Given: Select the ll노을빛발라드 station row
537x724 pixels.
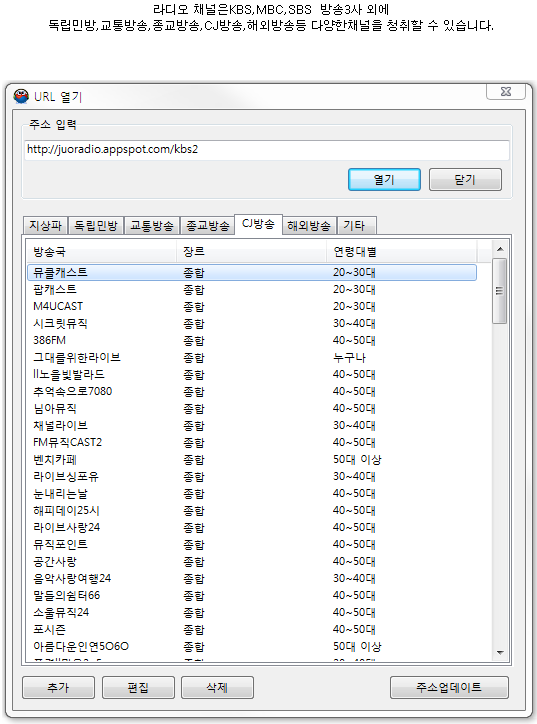Looking at the screenshot, I should 252,374.
